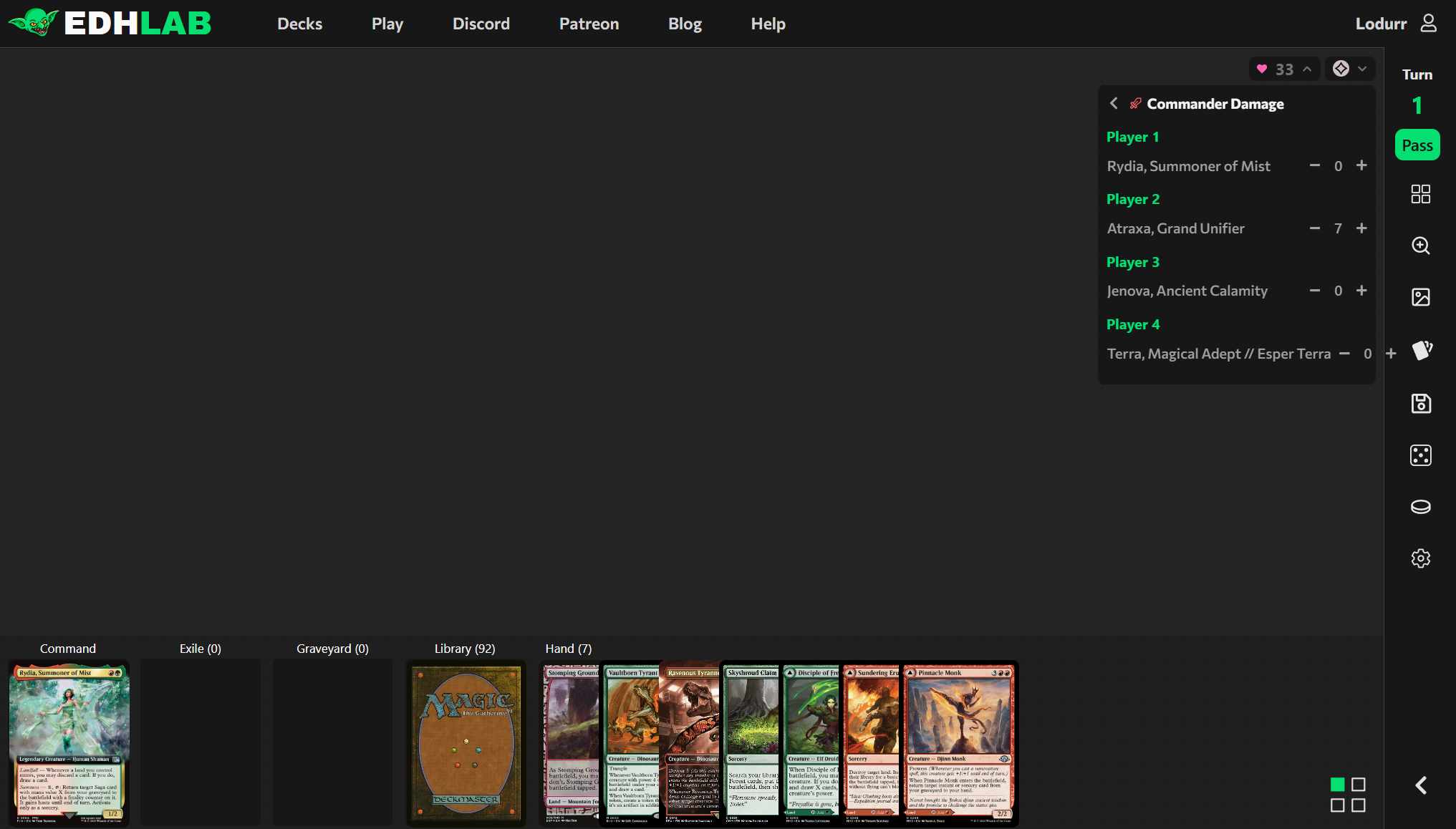
Task: Toggle the bottom-left player view square
Action: pos(1336,806)
